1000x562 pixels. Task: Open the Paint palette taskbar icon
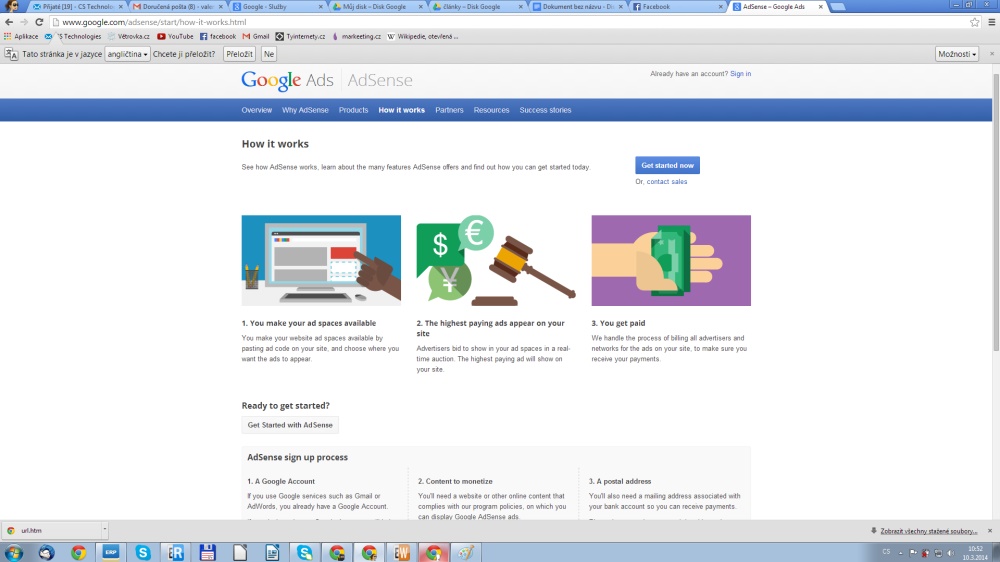tap(466, 552)
